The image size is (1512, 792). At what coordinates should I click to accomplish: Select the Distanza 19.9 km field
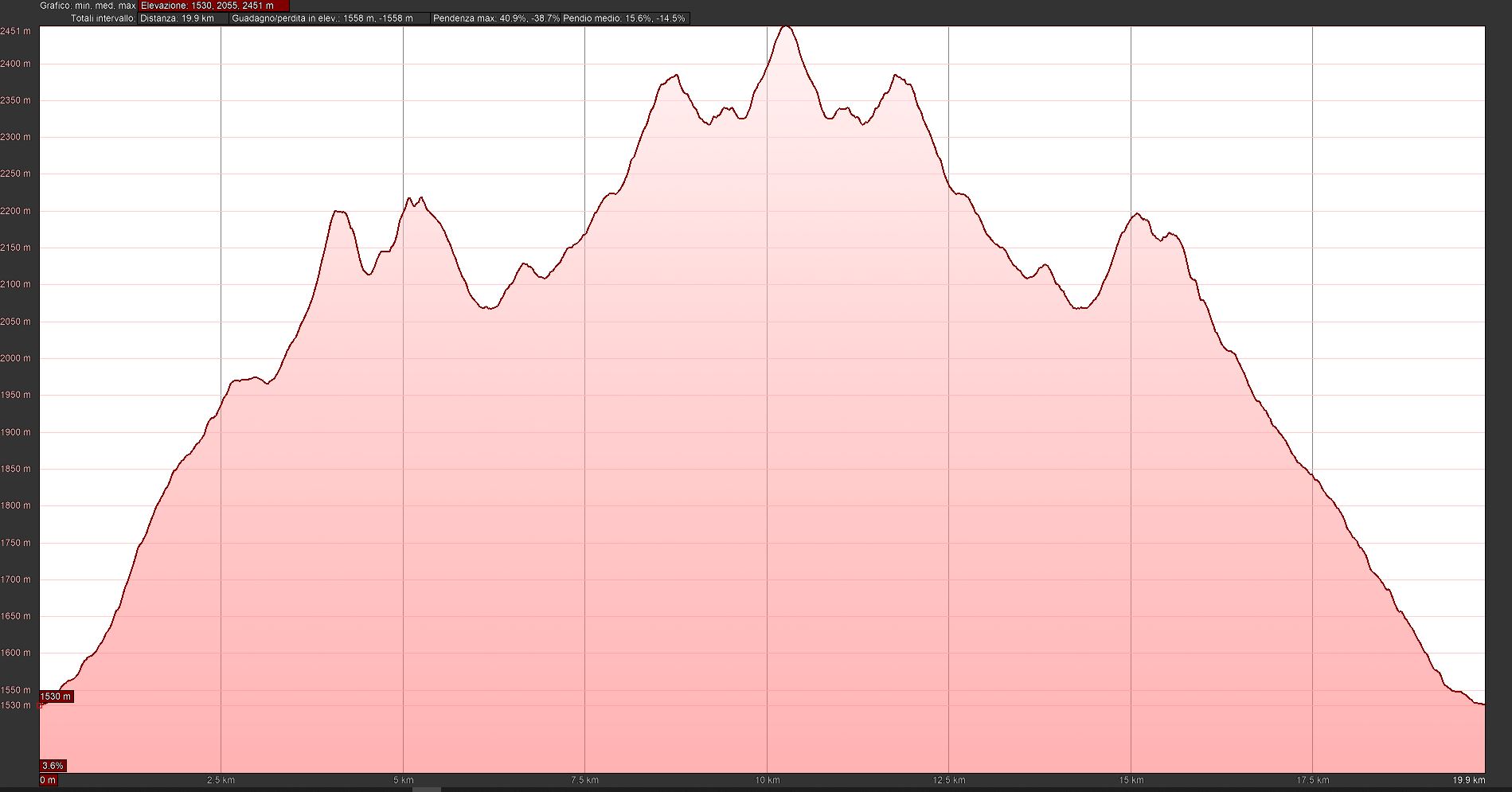[182, 18]
